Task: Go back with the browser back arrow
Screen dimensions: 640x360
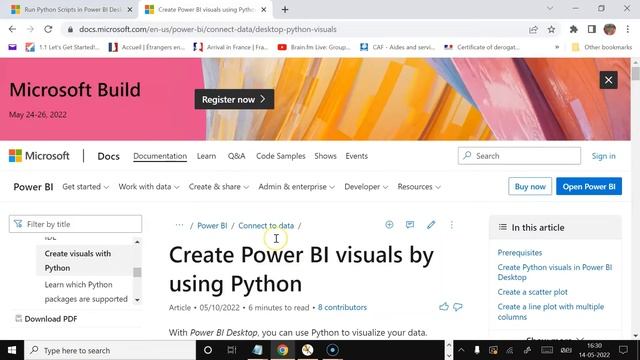Action: (x=12, y=29)
